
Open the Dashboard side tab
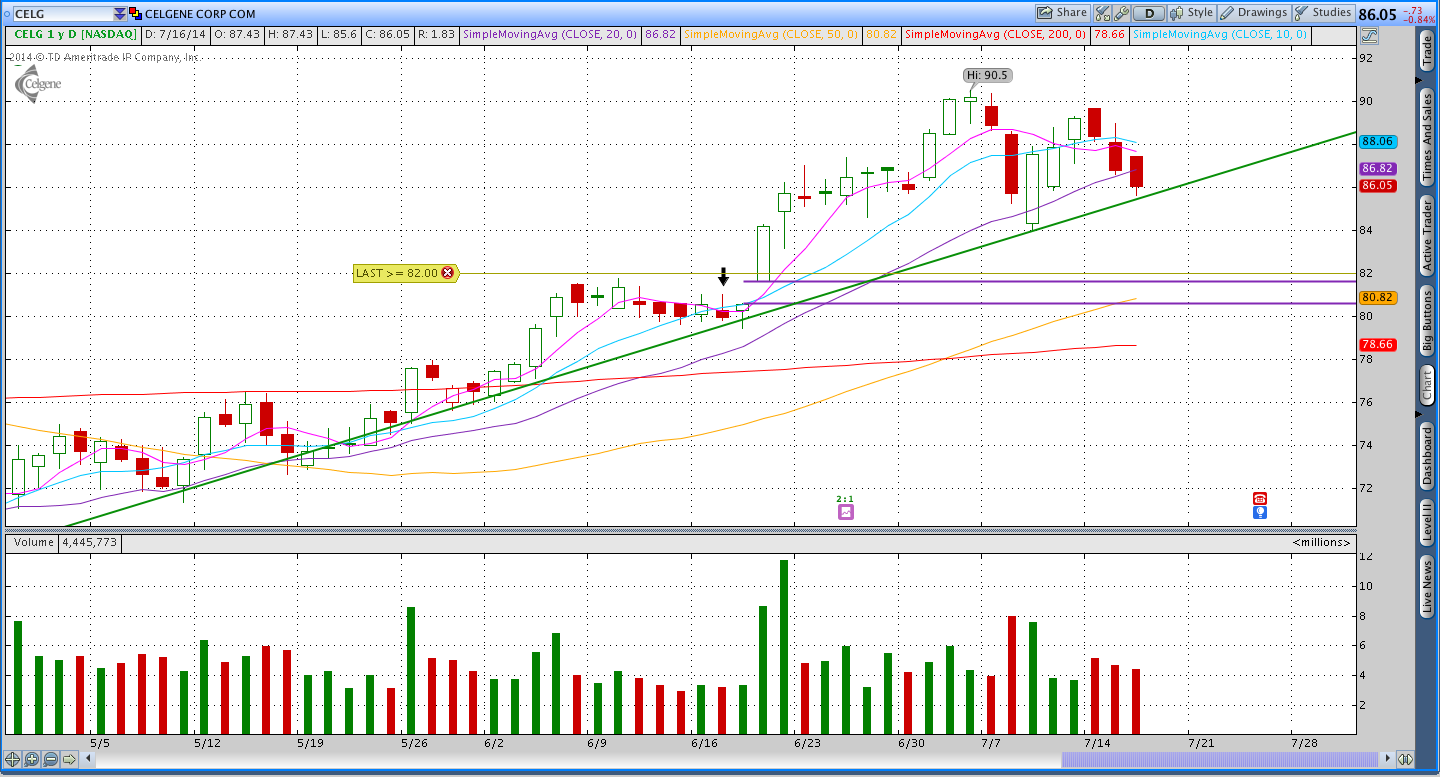click(1427, 456)
